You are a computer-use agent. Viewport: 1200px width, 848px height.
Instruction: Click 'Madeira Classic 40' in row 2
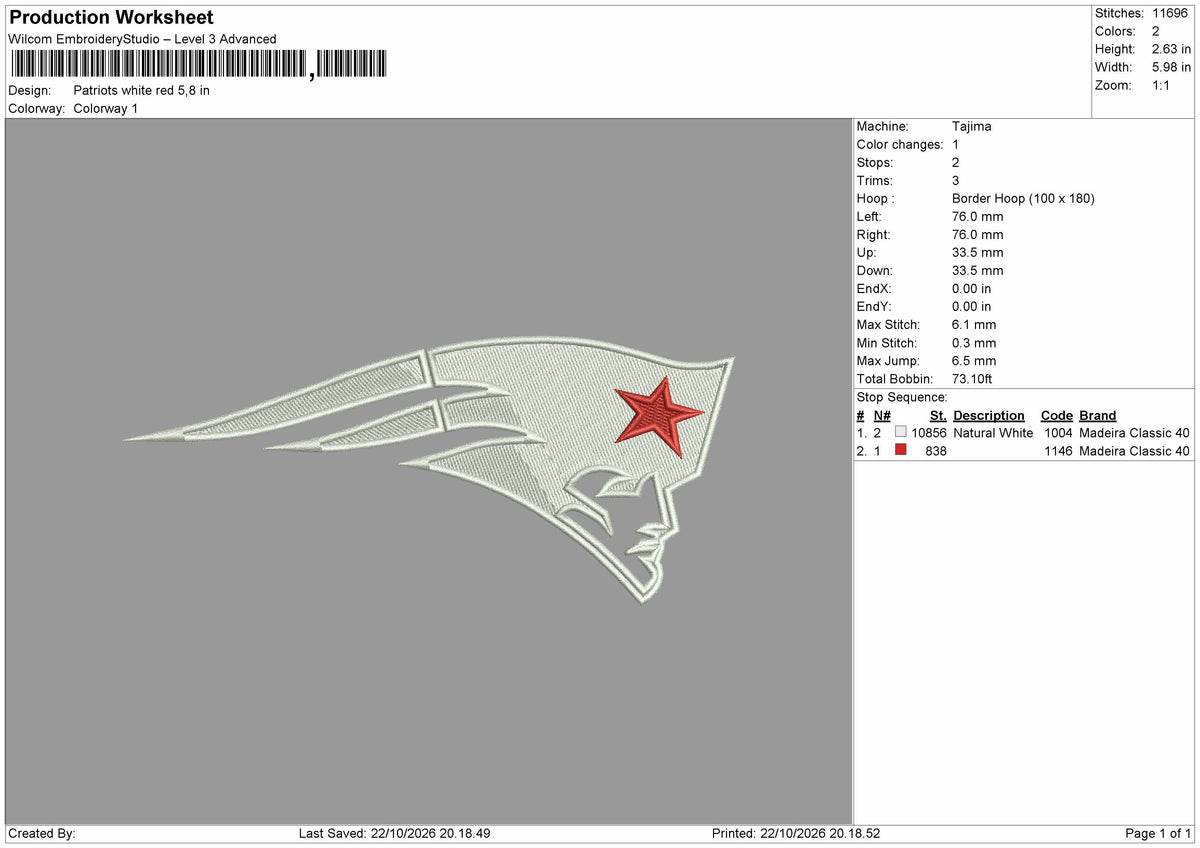[1135, 451]
